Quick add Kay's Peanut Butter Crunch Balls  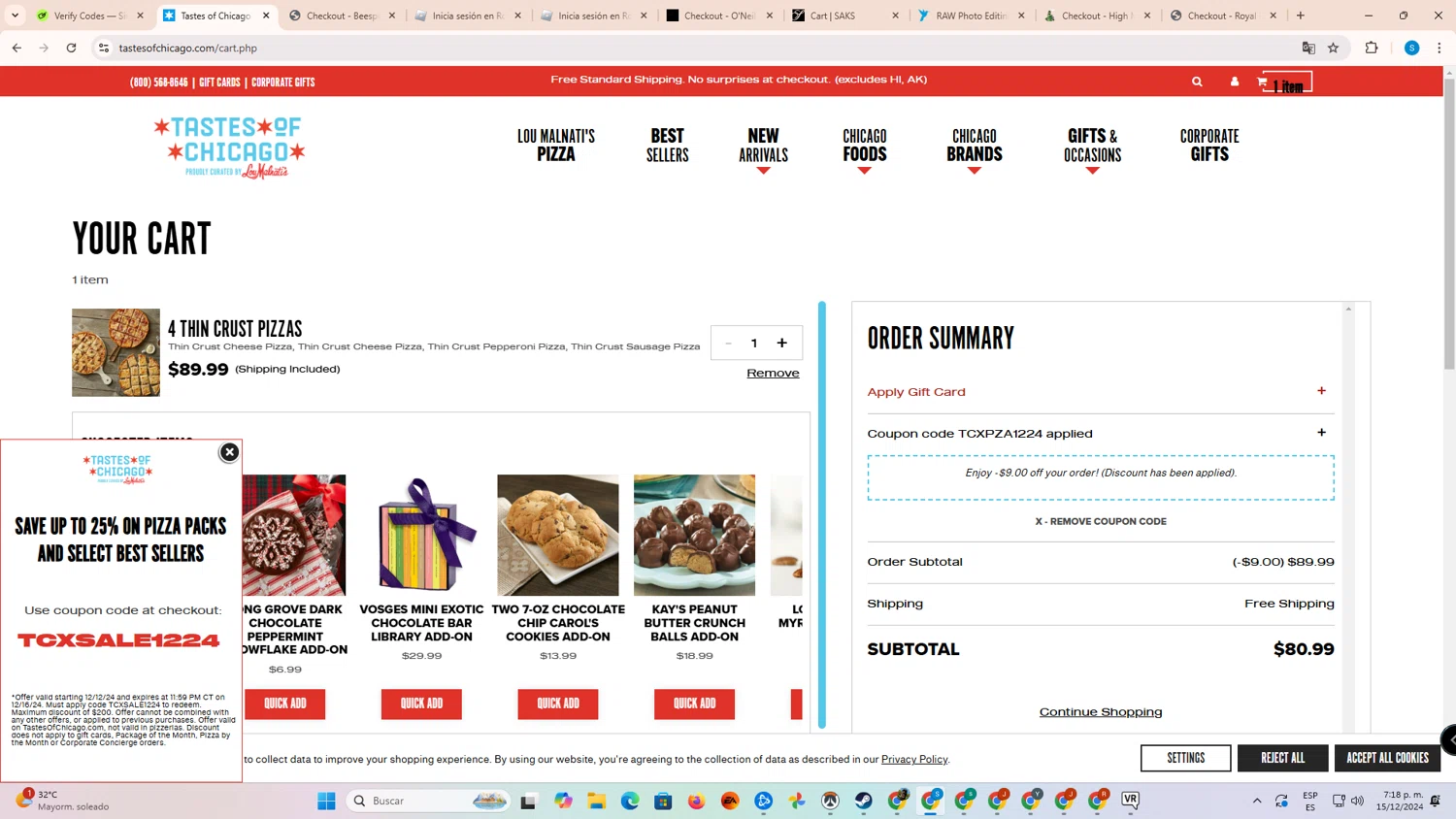point(694,704)
